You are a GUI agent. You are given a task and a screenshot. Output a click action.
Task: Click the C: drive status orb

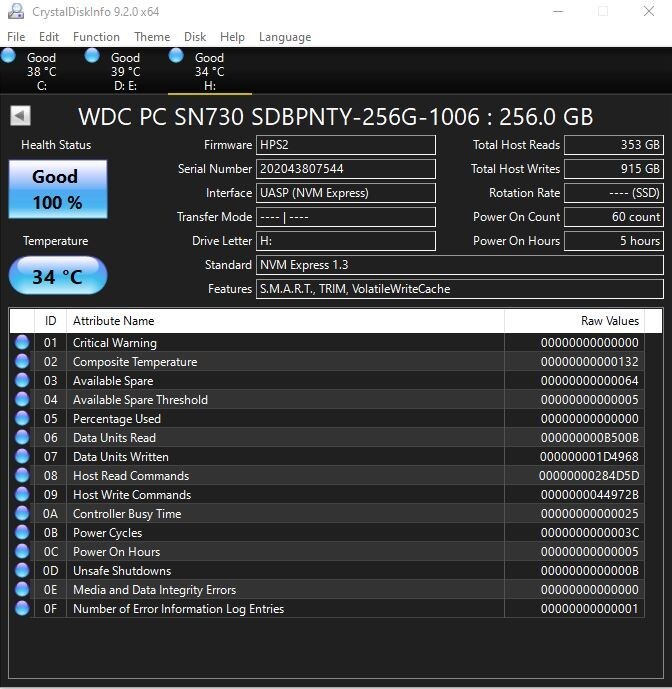click(8, 56)
